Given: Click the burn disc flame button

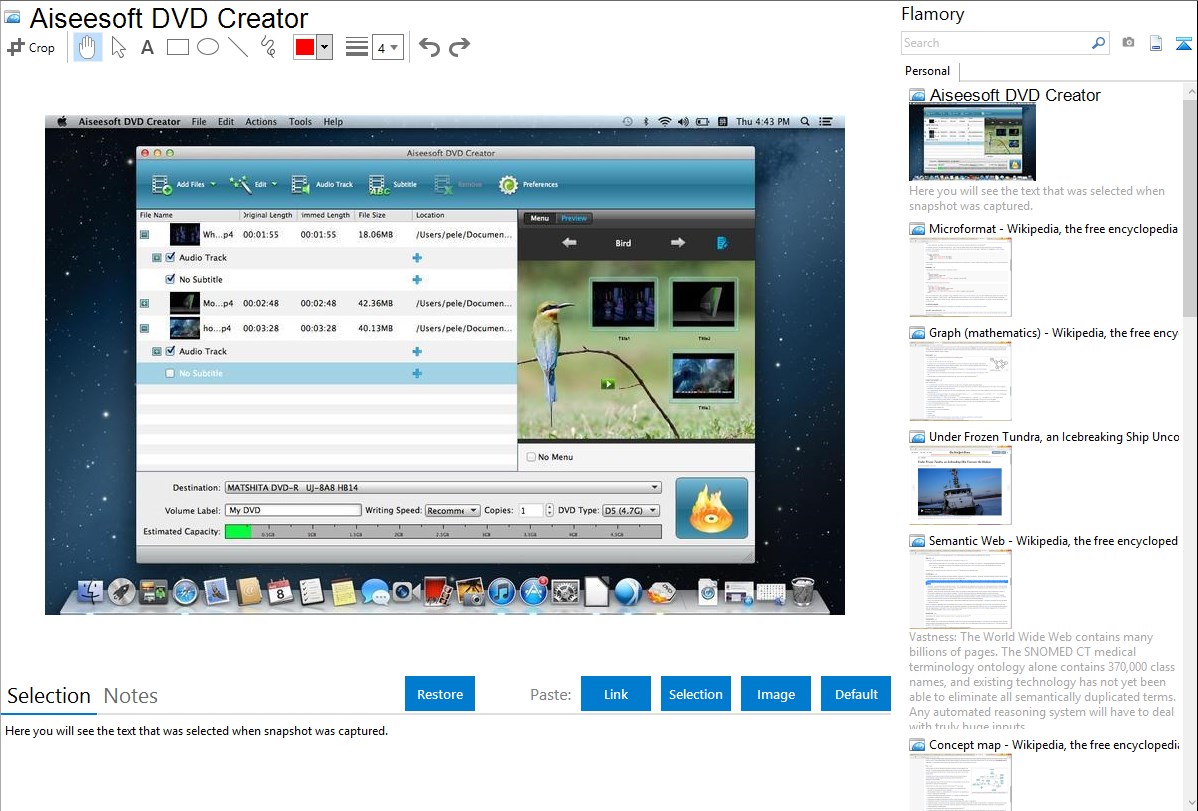Looking at the screenshot, I should click(x=711, y=508).
